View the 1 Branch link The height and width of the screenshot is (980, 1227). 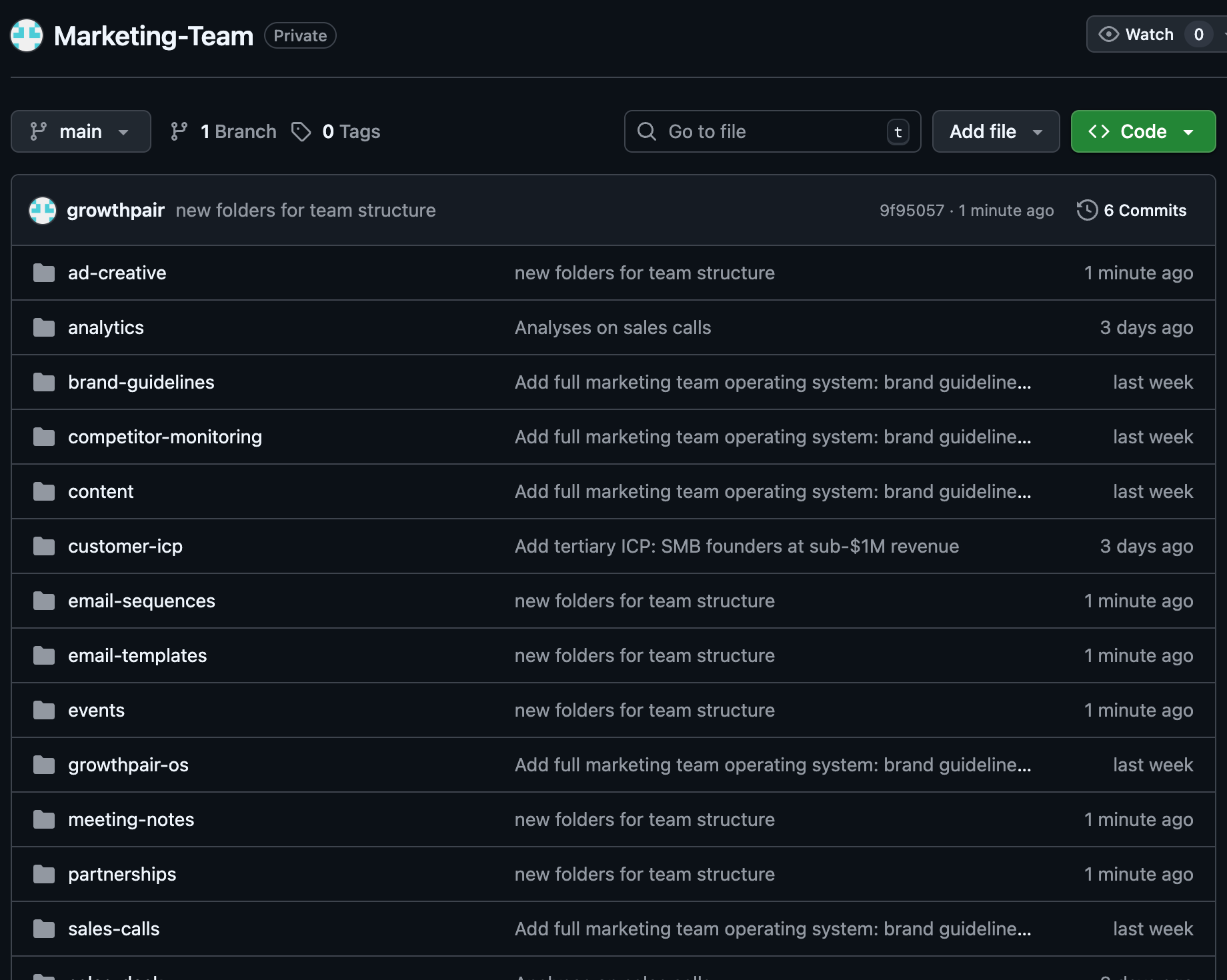pos(223,131)
